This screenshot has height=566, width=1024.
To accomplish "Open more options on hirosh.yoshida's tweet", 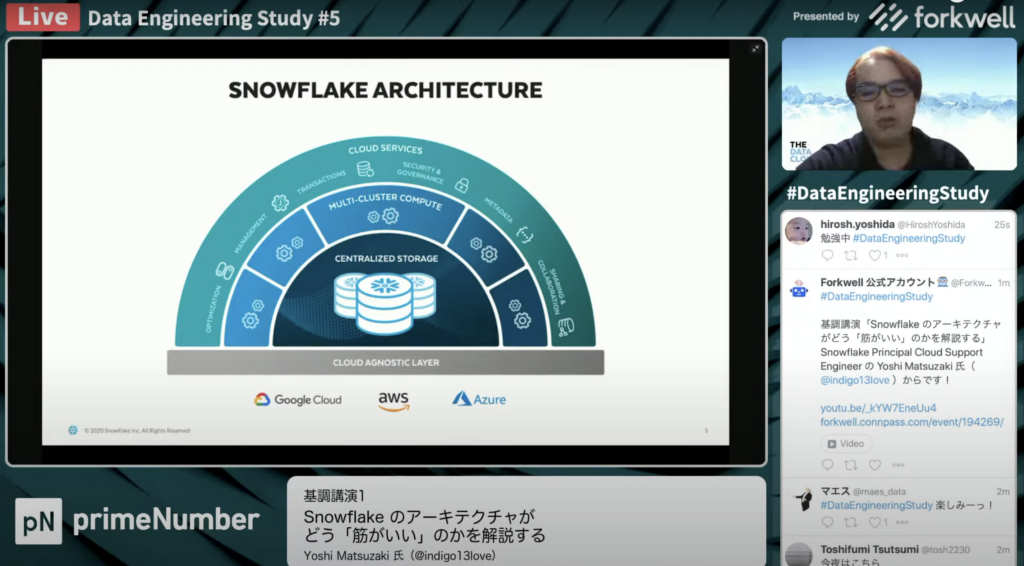I will point(898,256).
